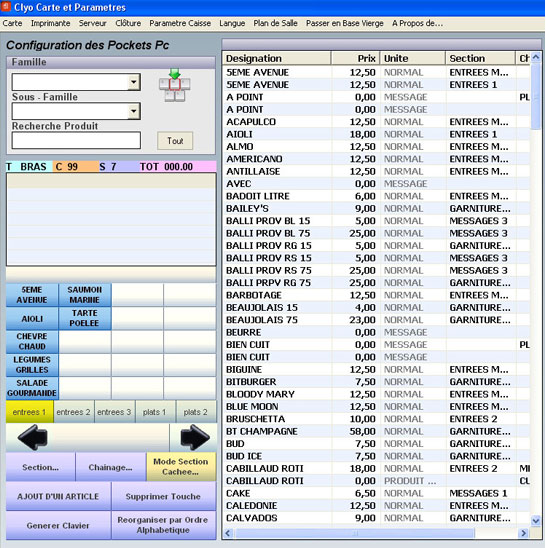Open the Plan de Salle menu
Image resolution: width=546 pixels, height=548 pixels.
275,23
